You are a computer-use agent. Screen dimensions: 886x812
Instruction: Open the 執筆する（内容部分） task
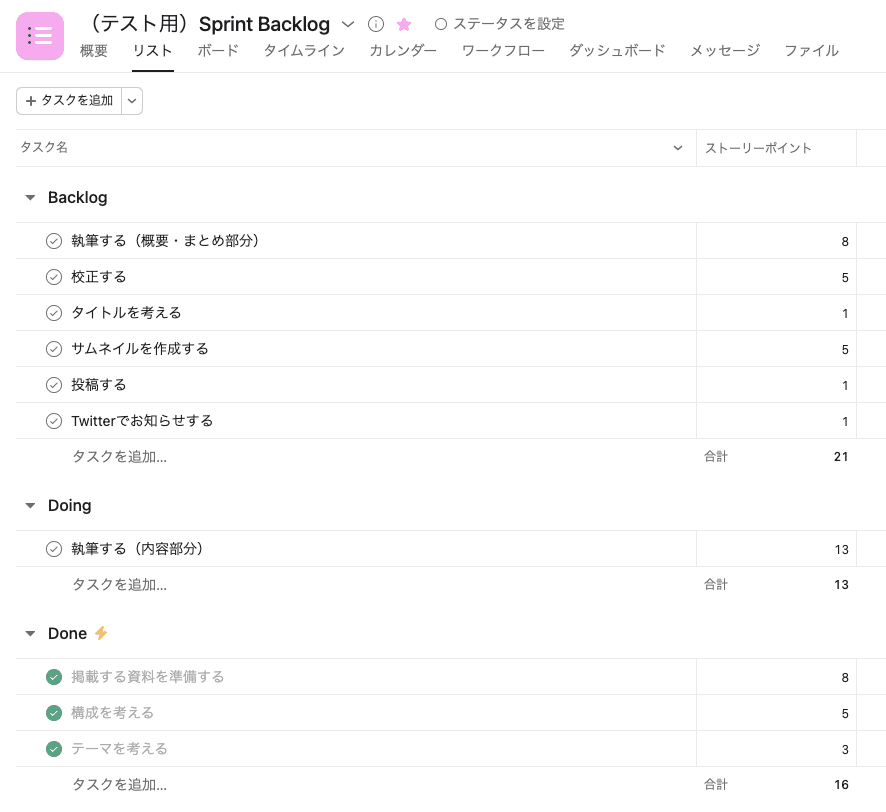[x=137, y=549]
